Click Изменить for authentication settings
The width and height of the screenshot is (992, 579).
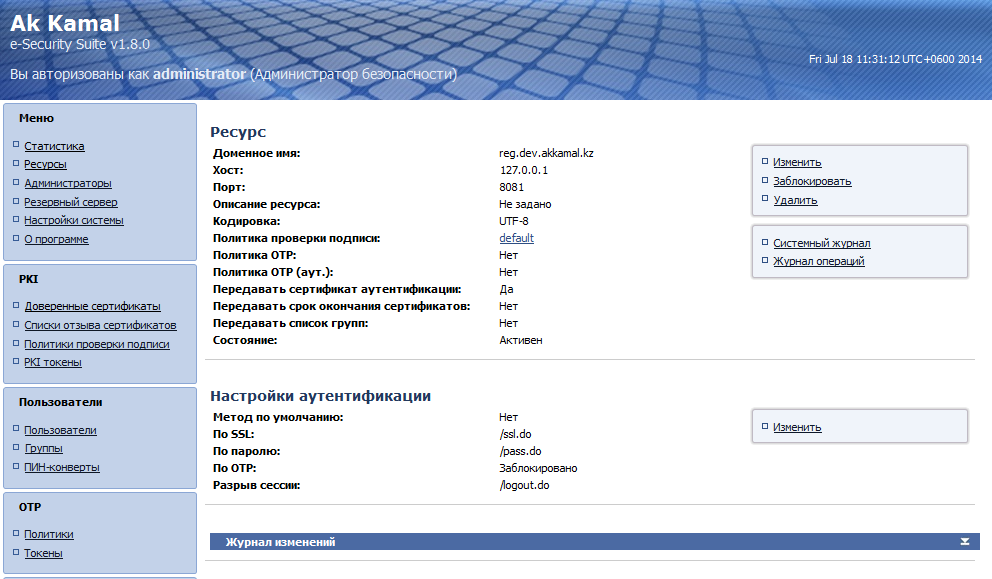point(797,428)
